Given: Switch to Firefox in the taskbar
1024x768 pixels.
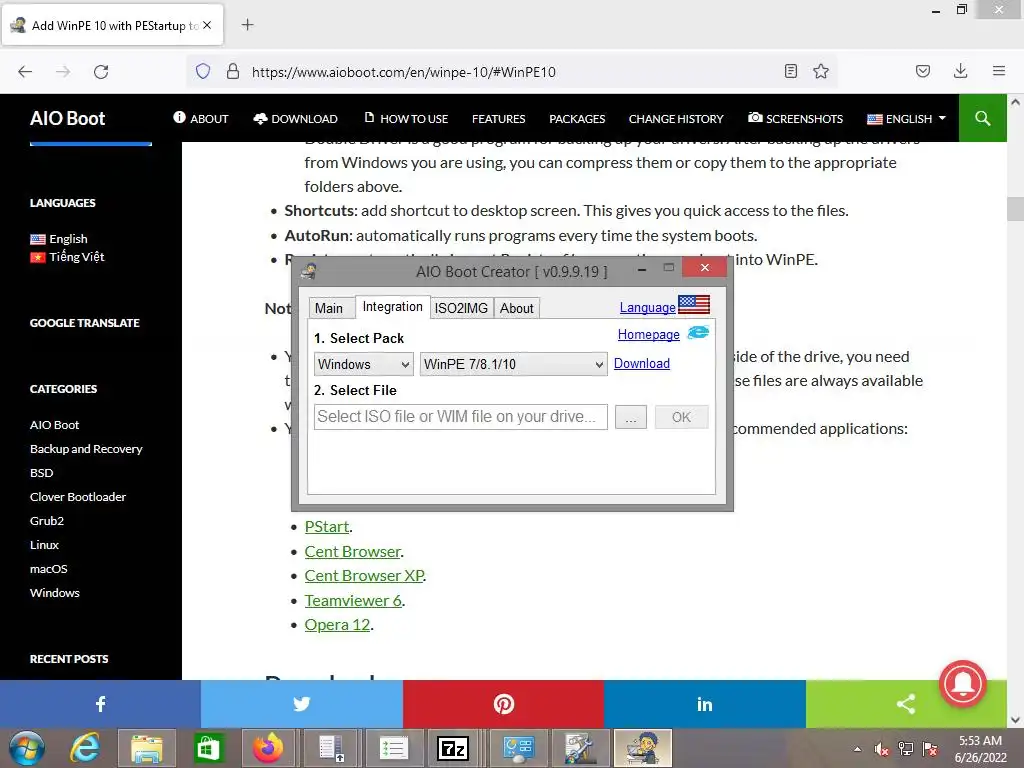Looking at the screenshot, I should pyautogui.click(x=268, y=748).
